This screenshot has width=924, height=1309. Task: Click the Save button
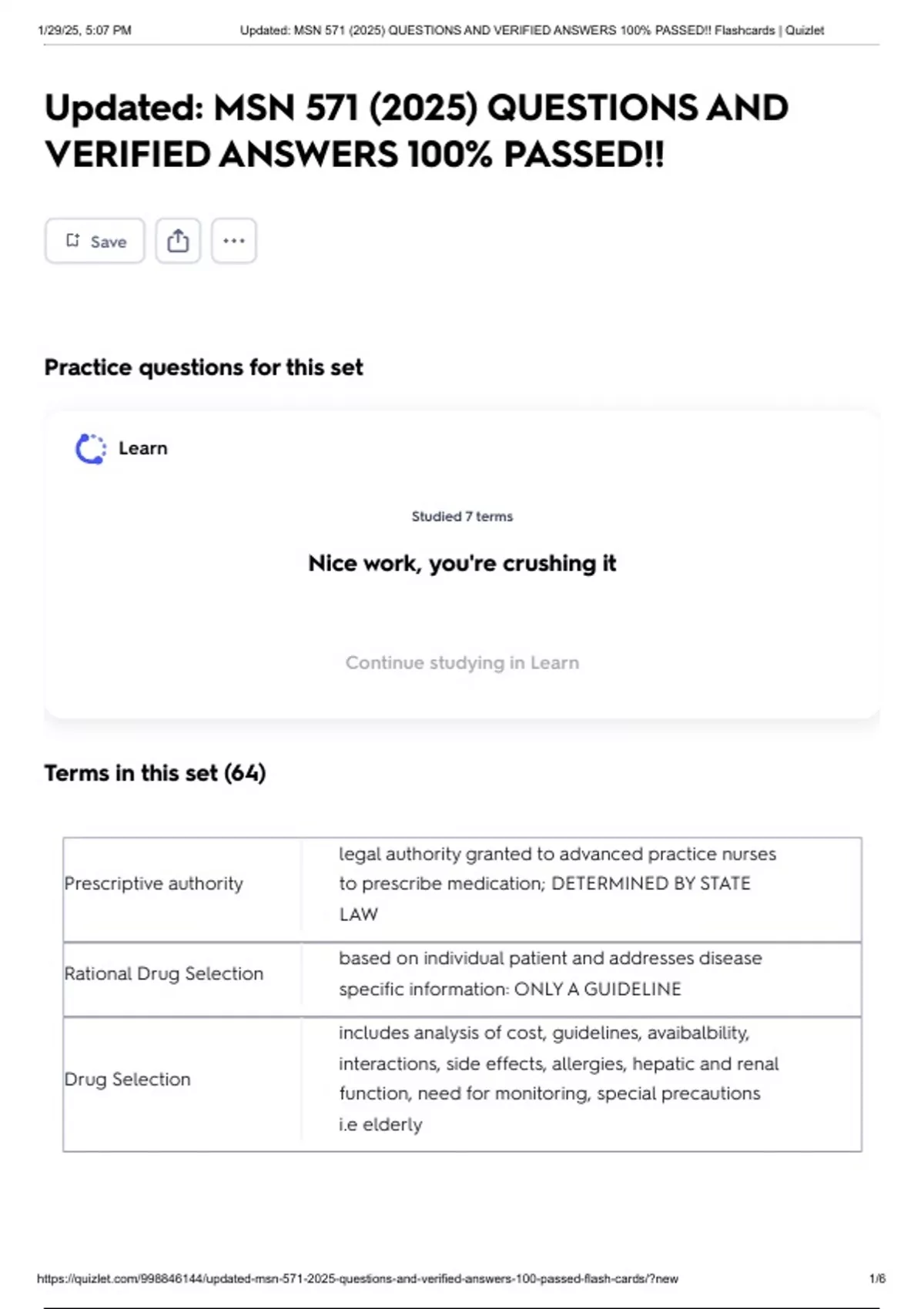95,241
